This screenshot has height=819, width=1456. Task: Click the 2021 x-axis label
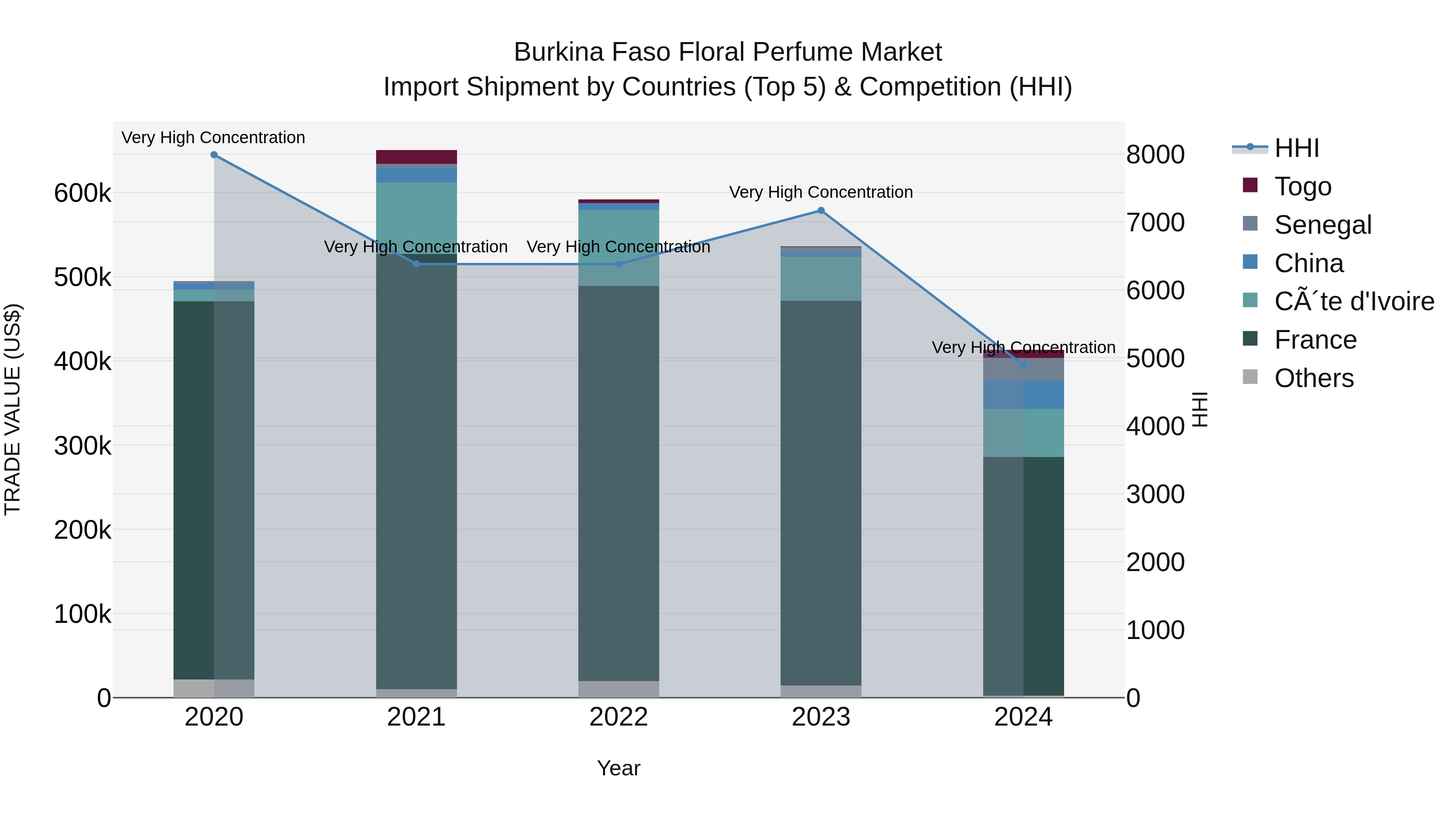coord(417,717)
